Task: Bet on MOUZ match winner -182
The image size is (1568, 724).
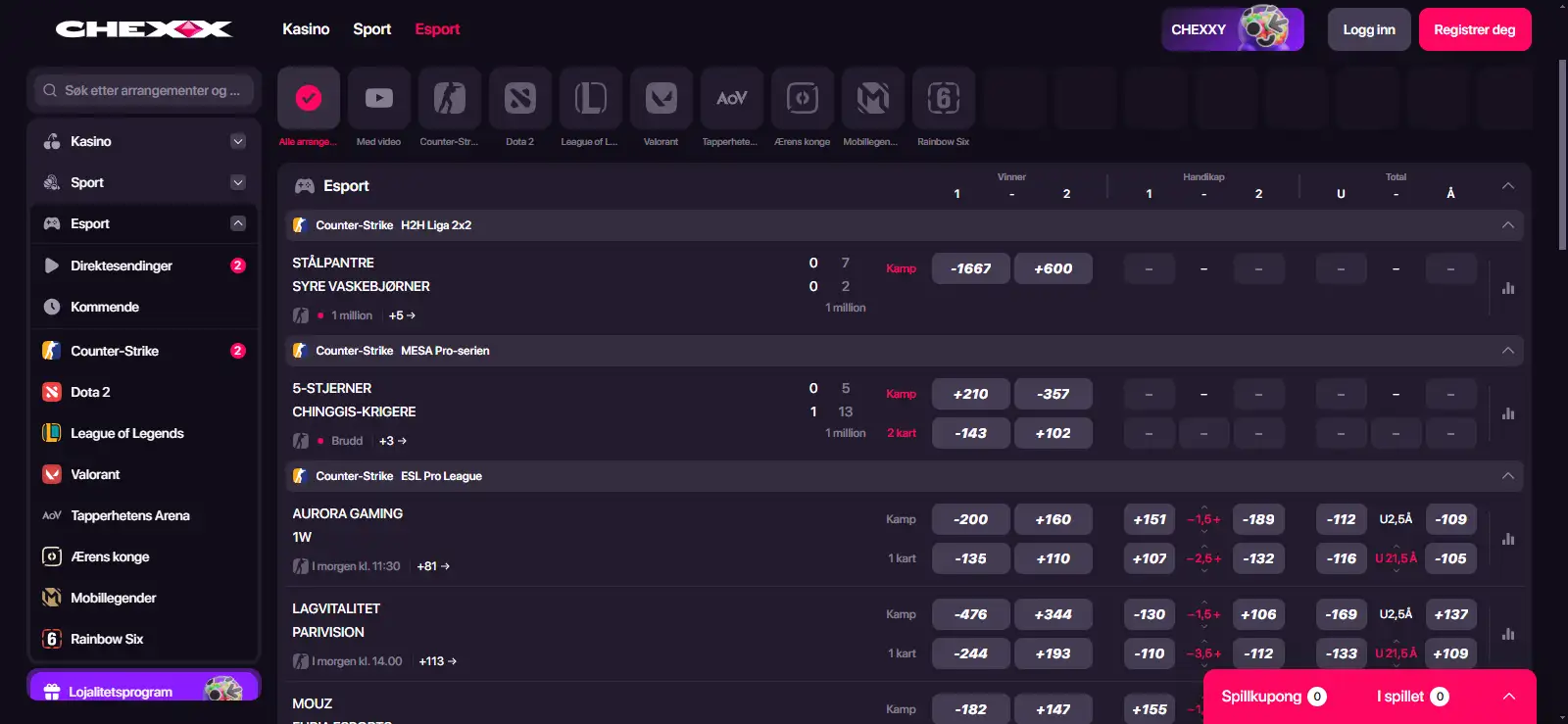Action: click(971, 709)
